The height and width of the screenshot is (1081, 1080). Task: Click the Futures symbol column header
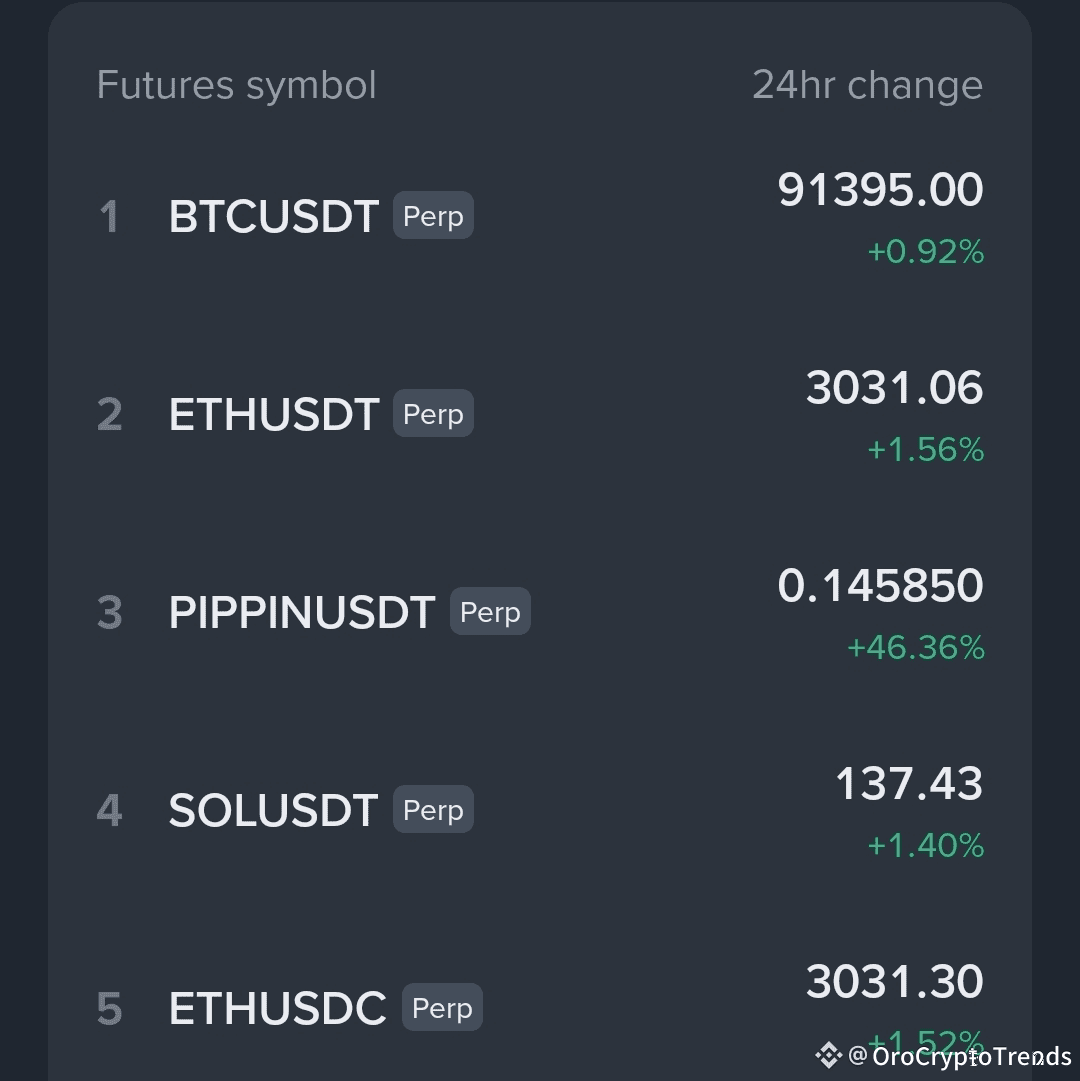(x=236, y=86)
